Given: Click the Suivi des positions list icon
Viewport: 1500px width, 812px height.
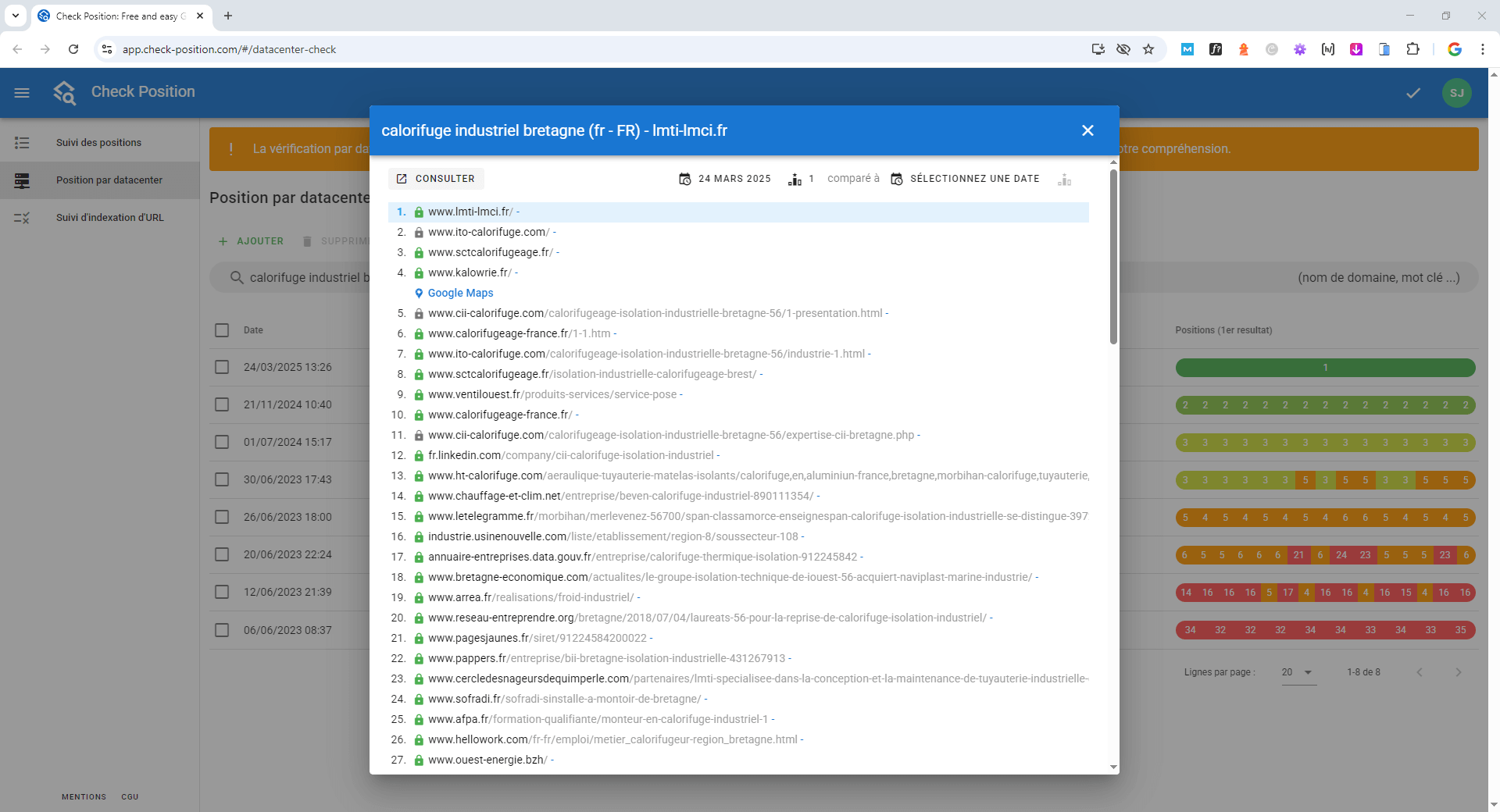Looking at the screenshot, I should click(22, 143).
